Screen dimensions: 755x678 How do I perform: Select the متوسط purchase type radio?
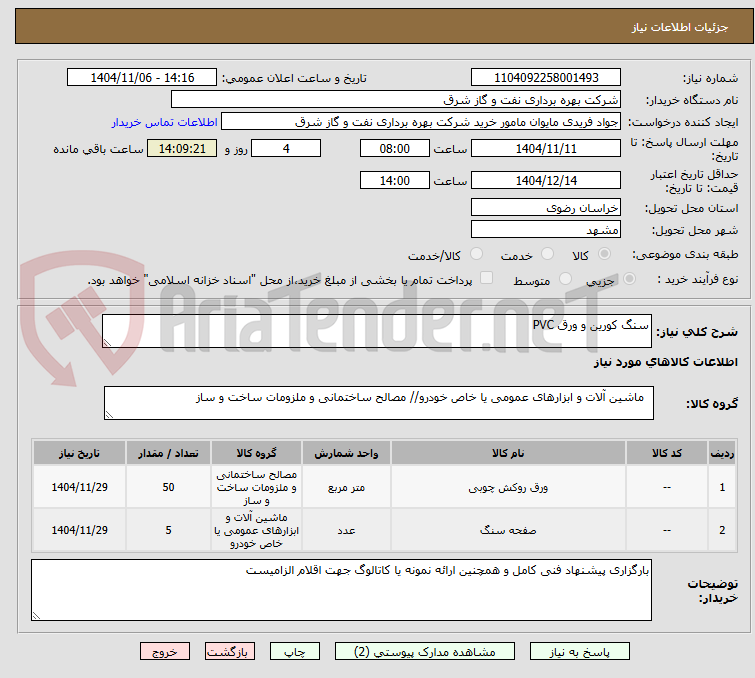(x=565, y=278)
